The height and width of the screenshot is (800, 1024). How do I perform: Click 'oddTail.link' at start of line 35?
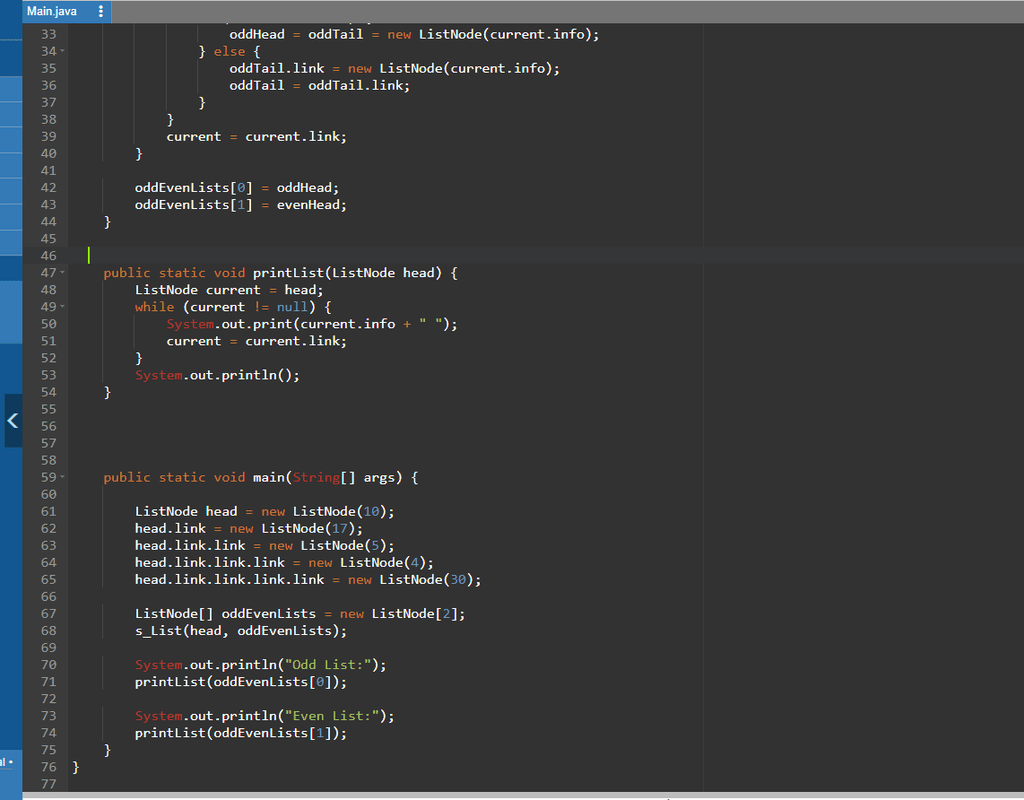(276, 69)
